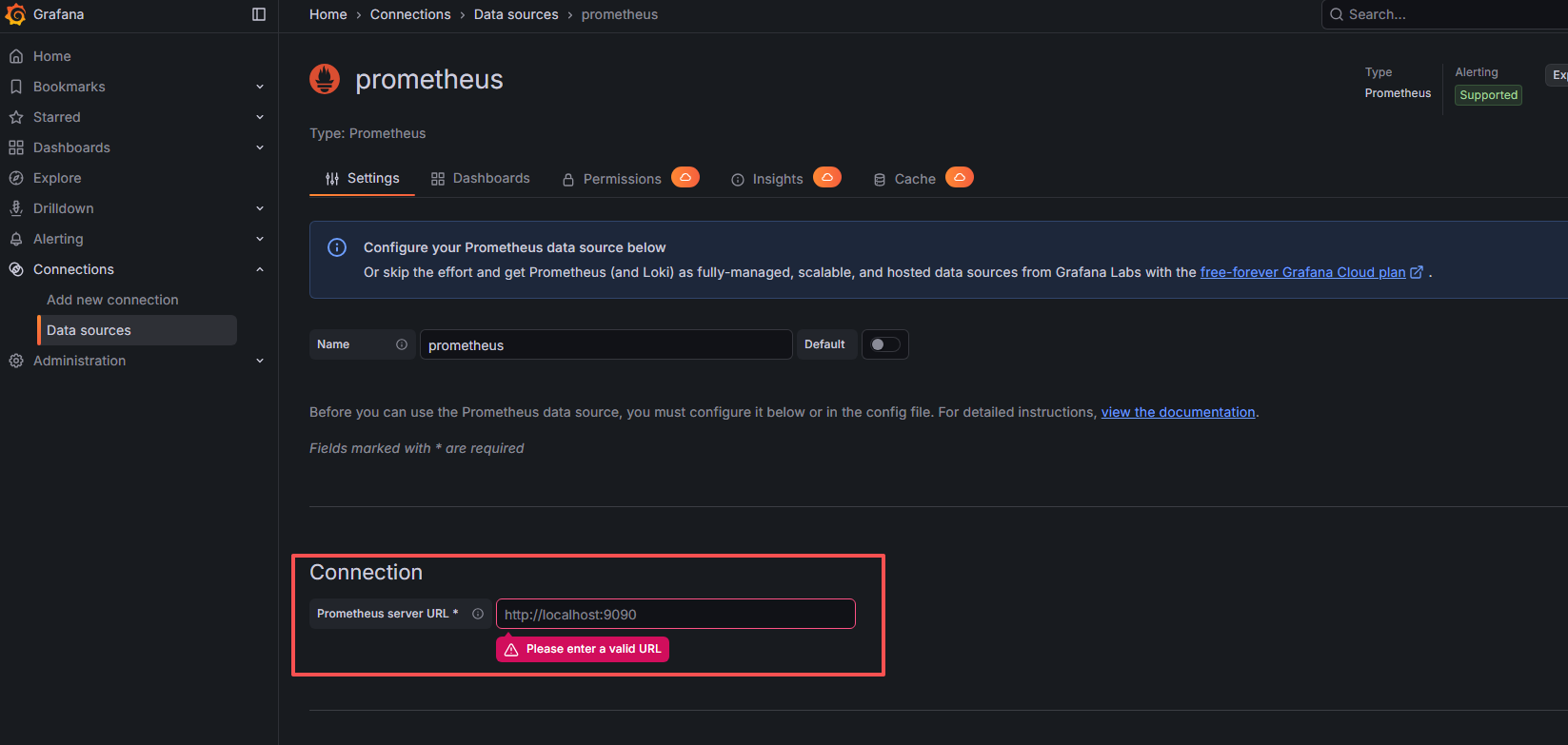Expand the Dashboards sidebar section chevron

(260, 147)
